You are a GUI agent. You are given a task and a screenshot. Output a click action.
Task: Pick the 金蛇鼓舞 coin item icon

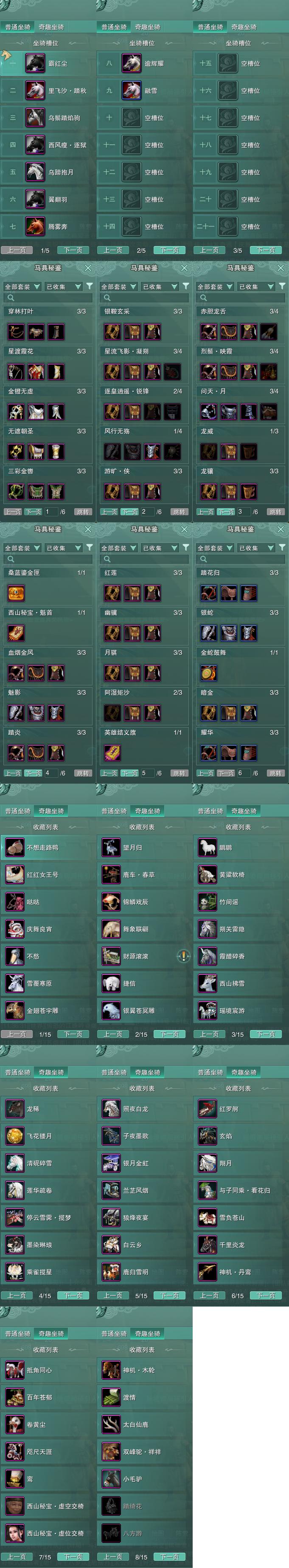click(x=208, y=673)
